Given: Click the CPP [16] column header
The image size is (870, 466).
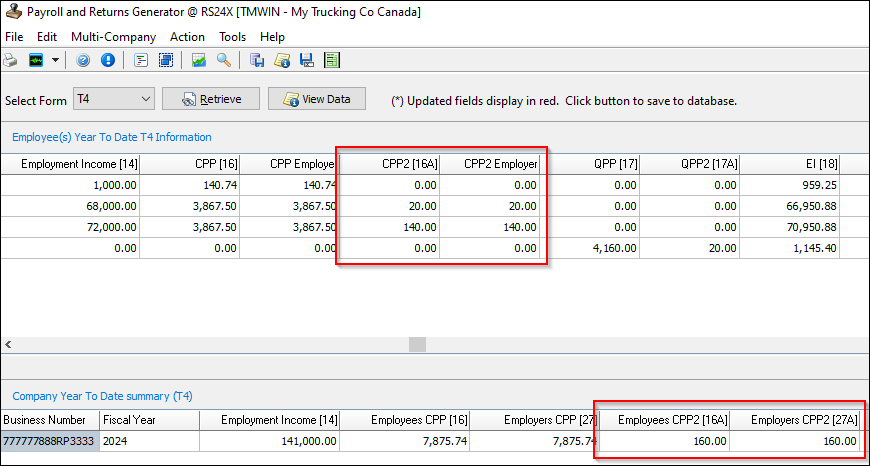Looking at the screenshot, I should pos(189,164).
